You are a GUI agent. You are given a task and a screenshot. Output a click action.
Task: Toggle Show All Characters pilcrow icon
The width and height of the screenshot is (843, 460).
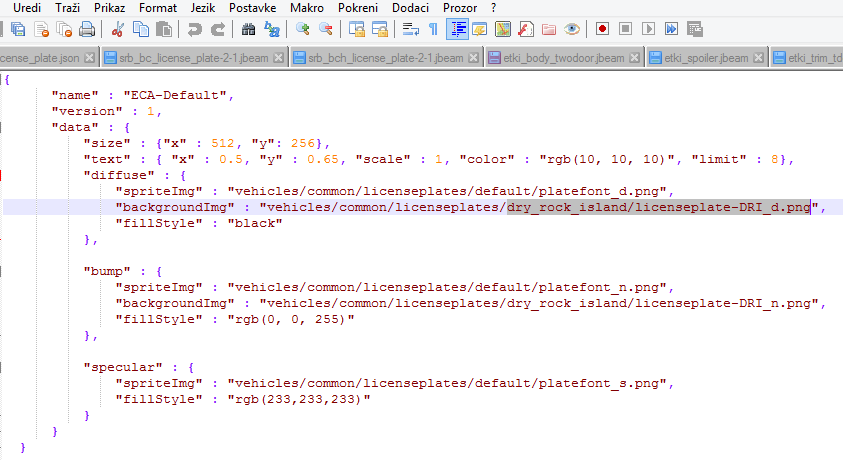[433, 29]
